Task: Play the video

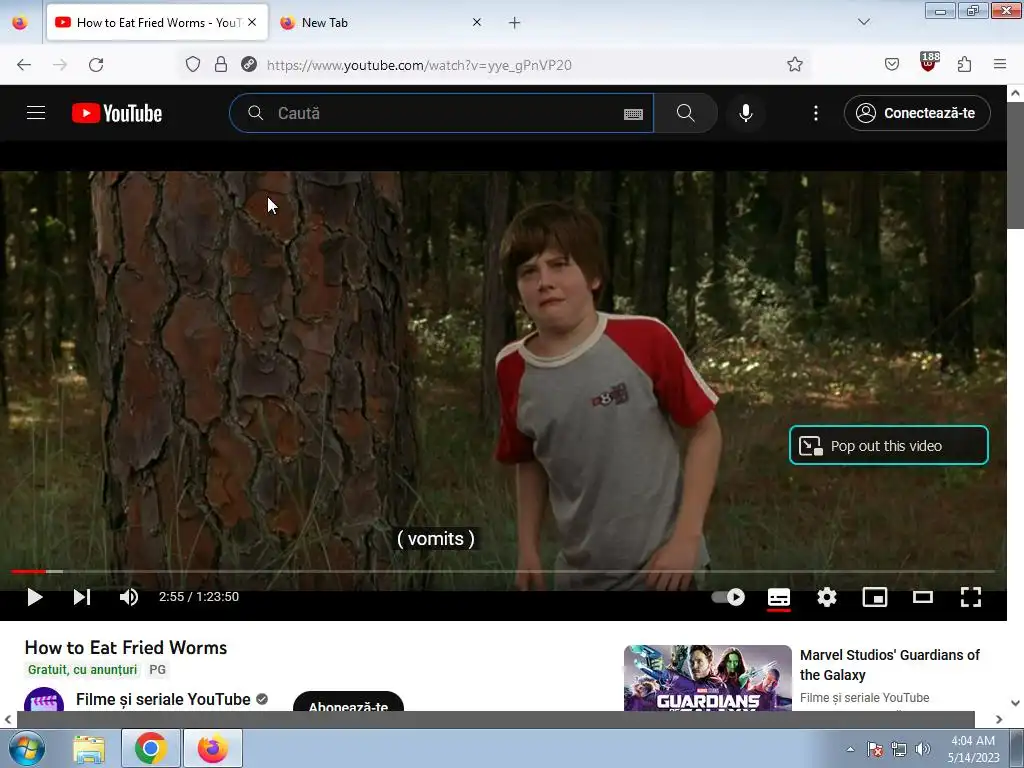Action: click(x=35, y=597)
